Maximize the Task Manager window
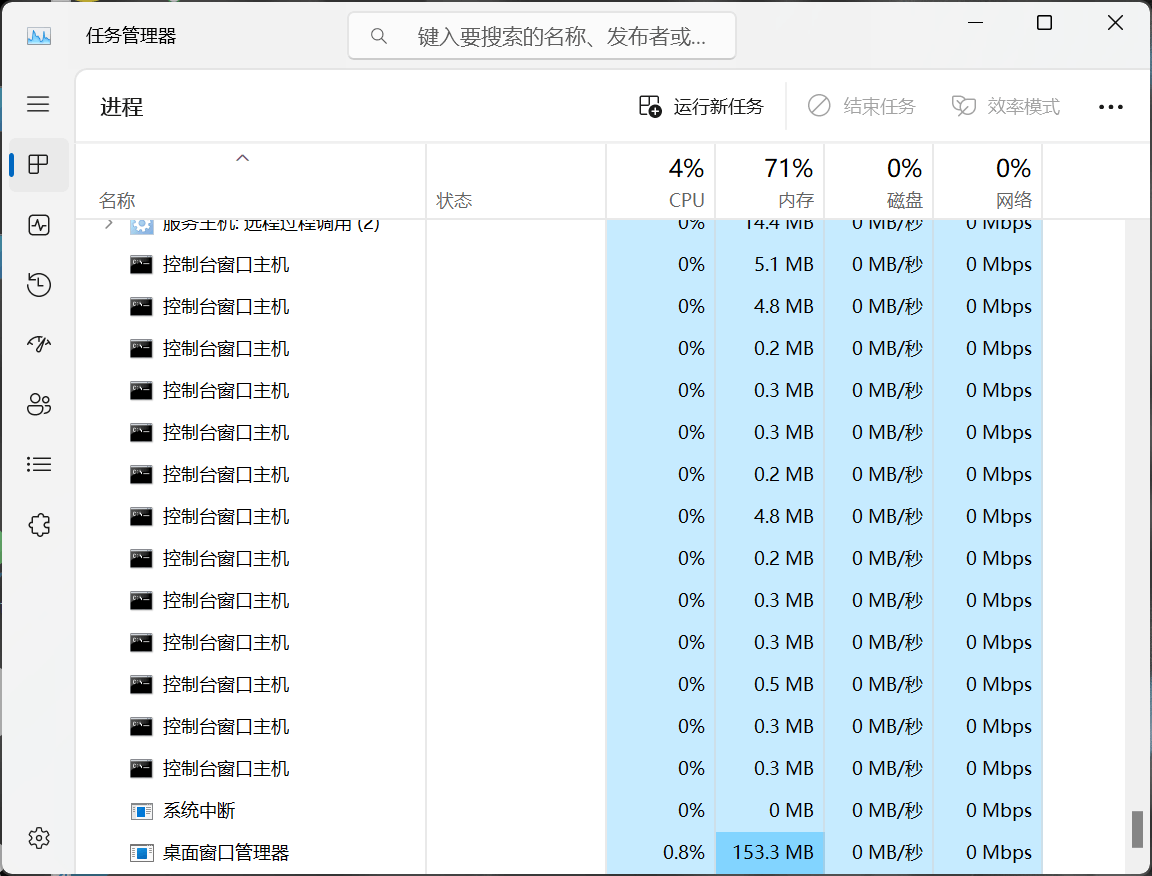The image size is (1152, 876). point(1044,23)
